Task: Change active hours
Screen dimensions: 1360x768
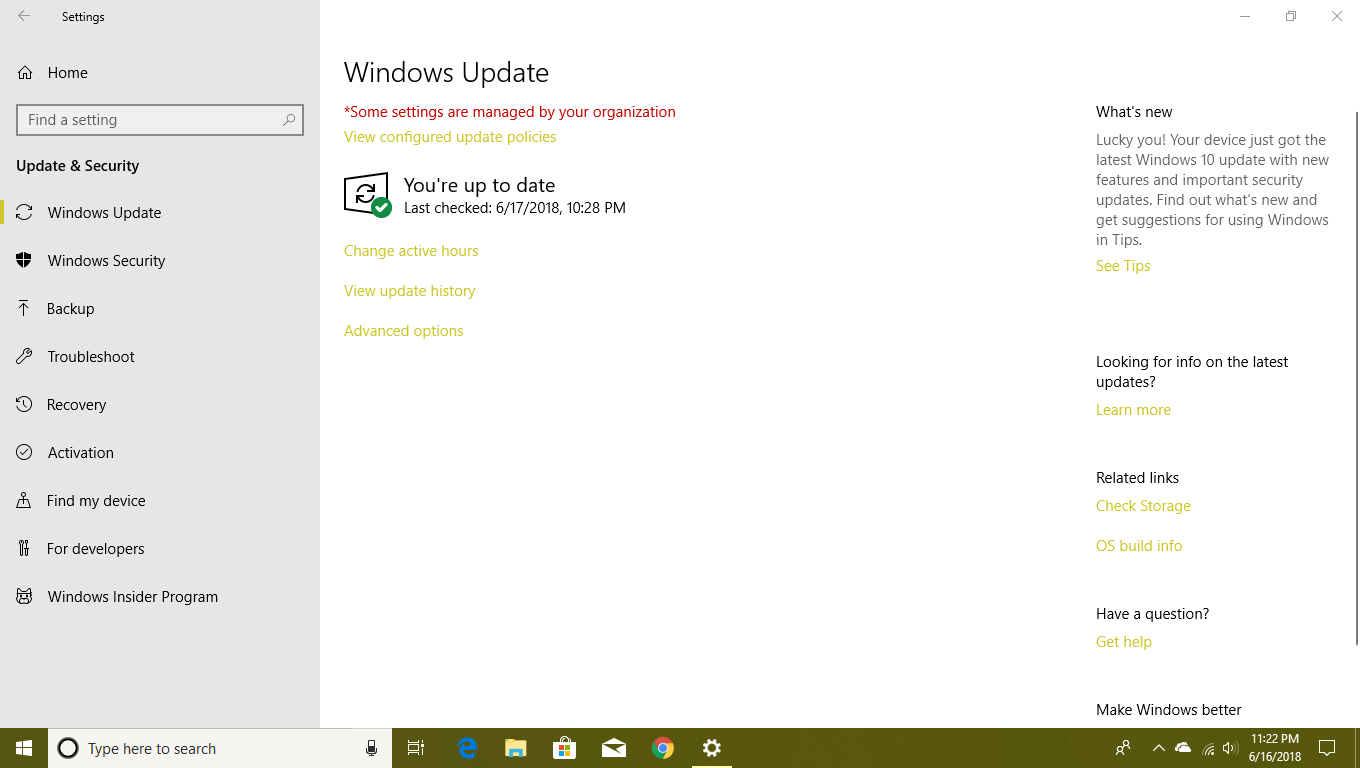Action: click(x=411, y=250)
